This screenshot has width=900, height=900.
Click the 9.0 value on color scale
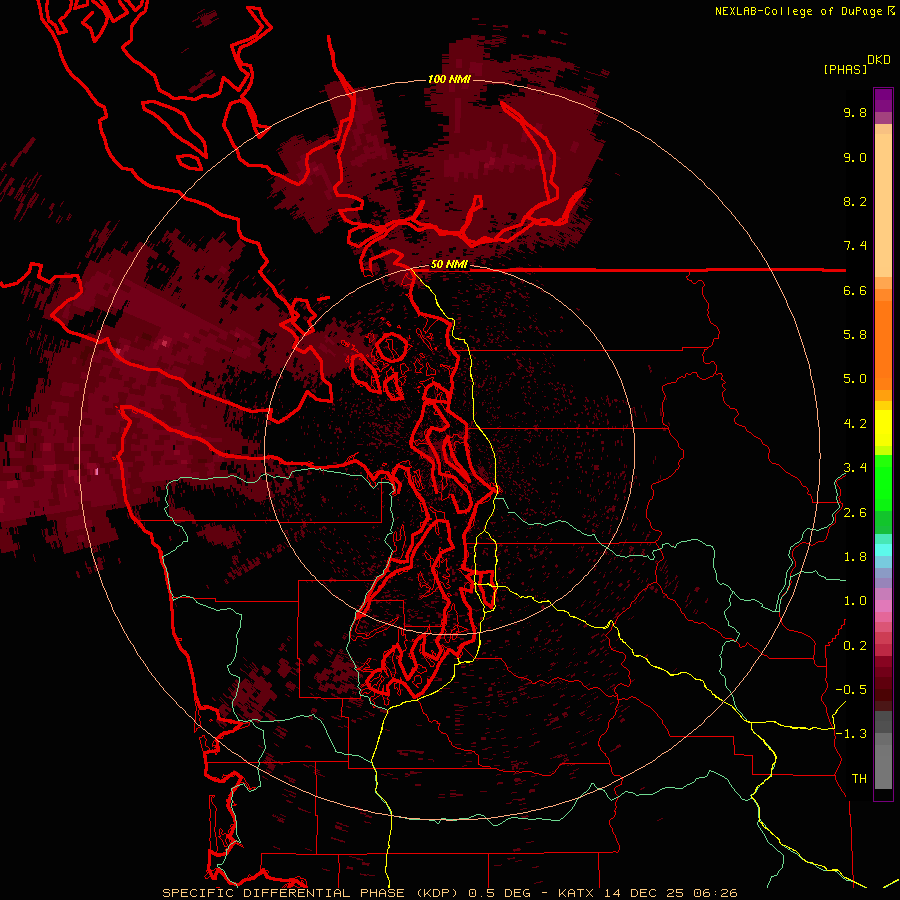(x=855, y=157)
